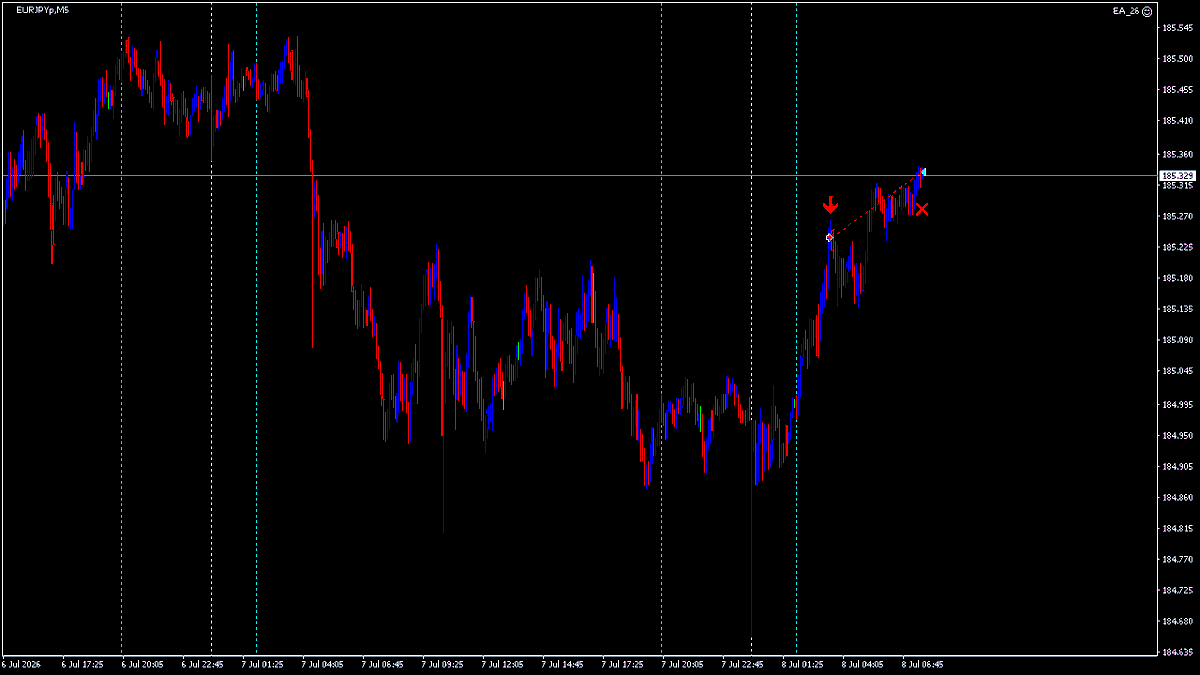
Task: Click the EURJPYp,M5 symbol label
Action: point(43,10)
